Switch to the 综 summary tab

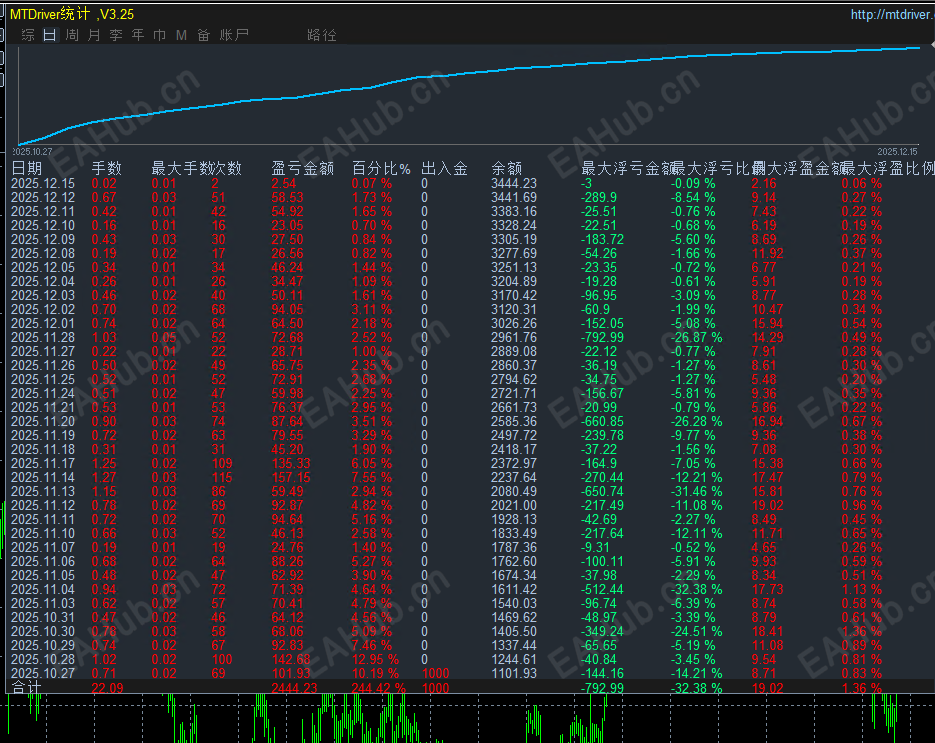(x=28, y=35)
